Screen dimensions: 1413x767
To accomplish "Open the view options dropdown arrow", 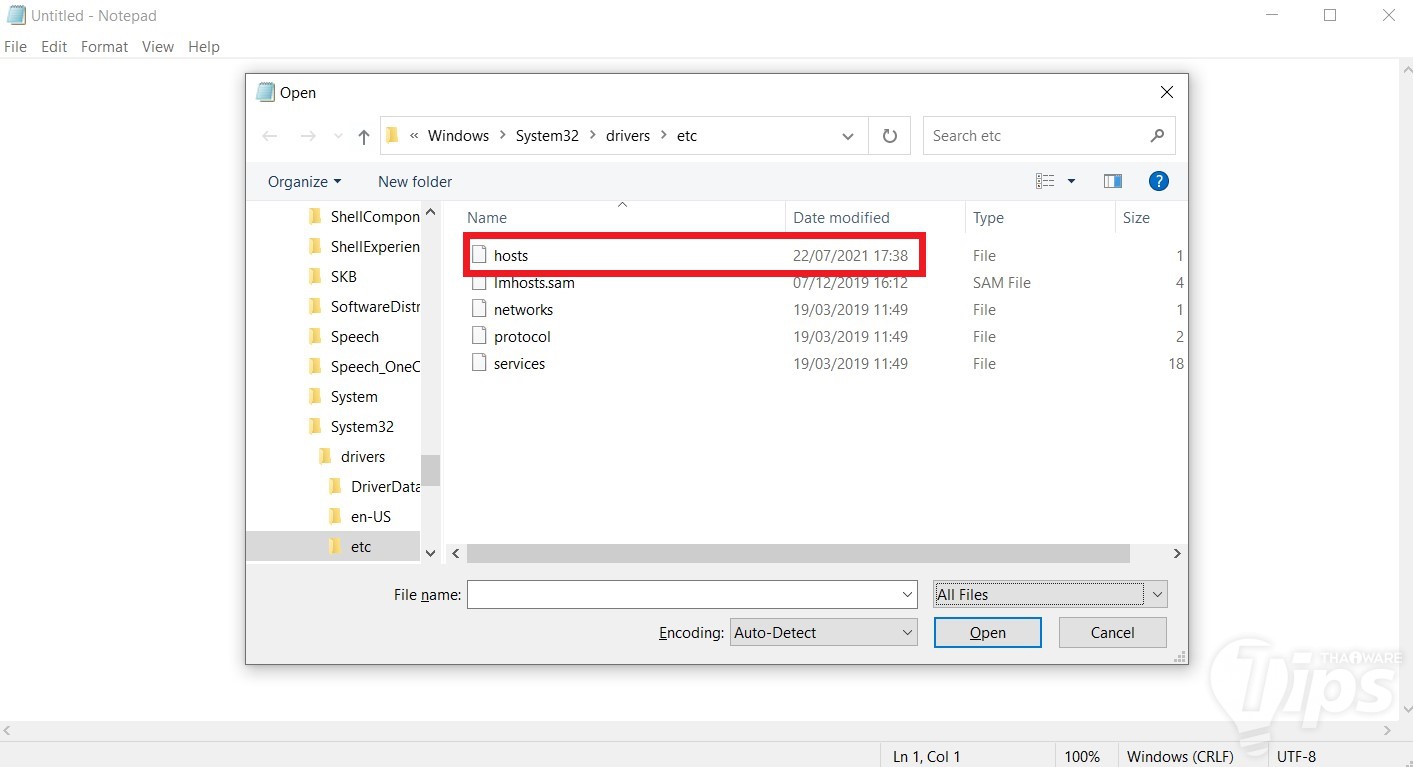I will pos(1071,181).
